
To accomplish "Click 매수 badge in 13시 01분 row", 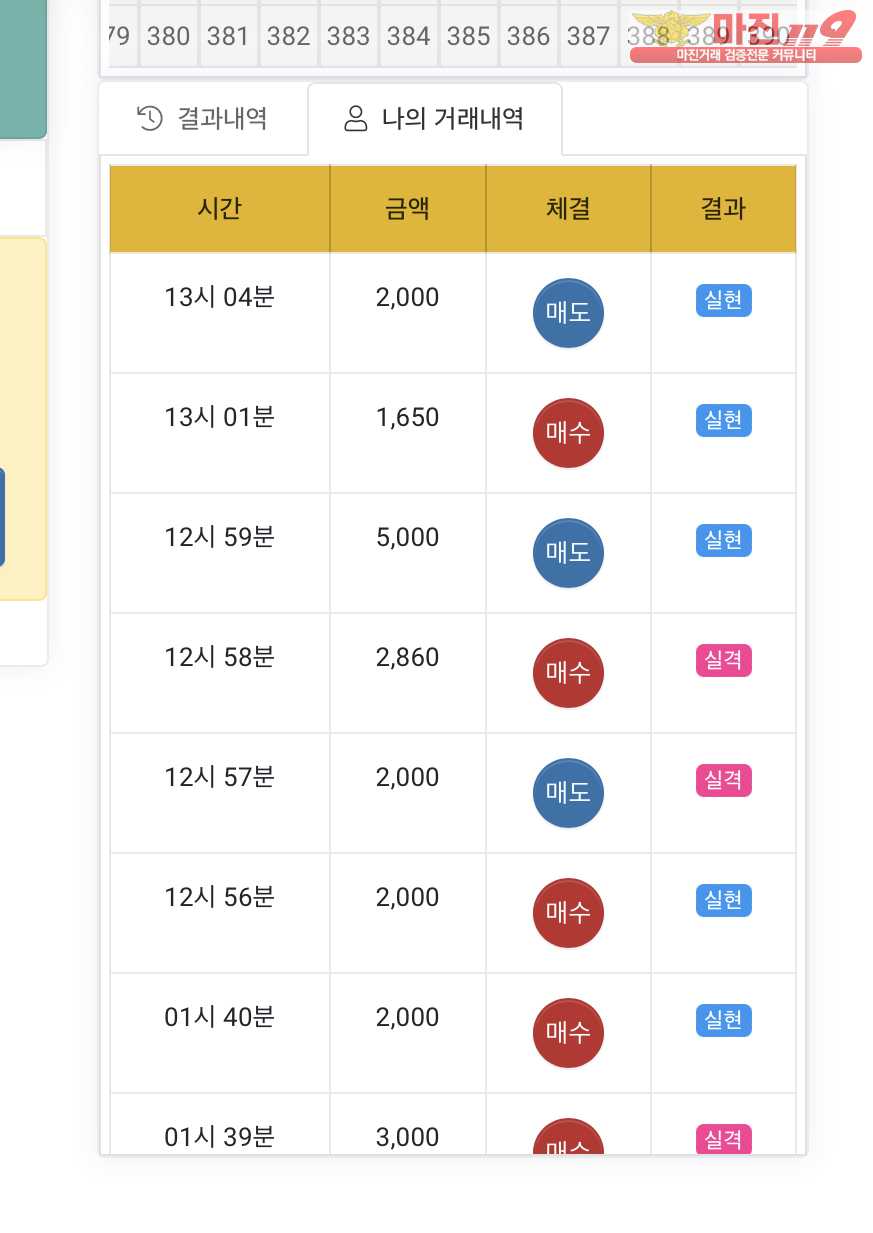I will click(x=568, y=432).
